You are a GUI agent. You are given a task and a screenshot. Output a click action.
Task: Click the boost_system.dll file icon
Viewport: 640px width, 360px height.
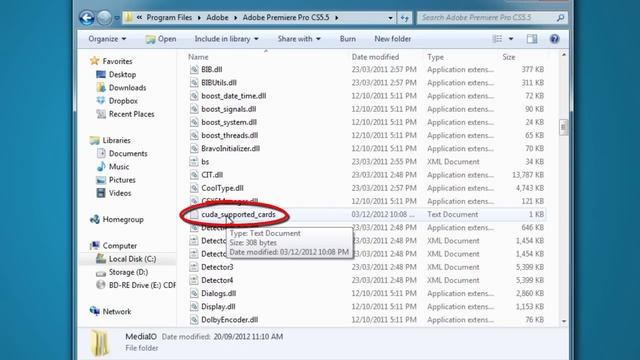194,122
